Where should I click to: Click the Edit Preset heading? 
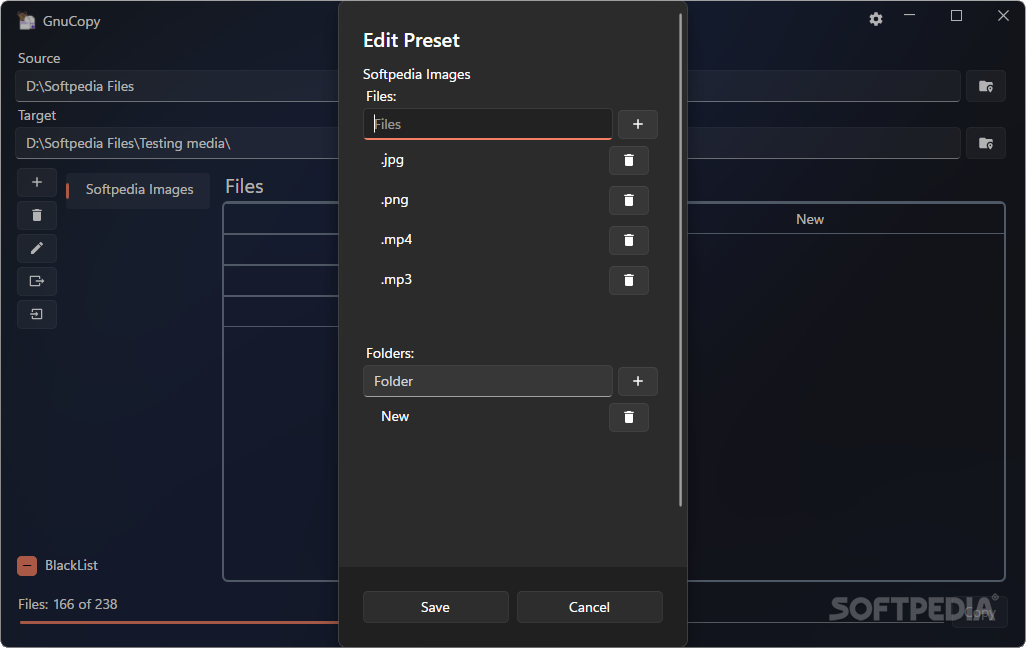tap(411, 41)
